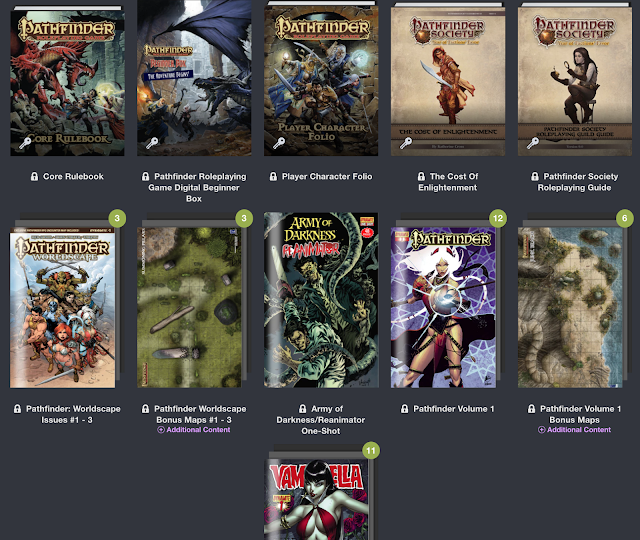Viewport: 640px width, 540px height.
Task: Click plus icon next to Worldscape Additional Content
Action: point(161,430)
